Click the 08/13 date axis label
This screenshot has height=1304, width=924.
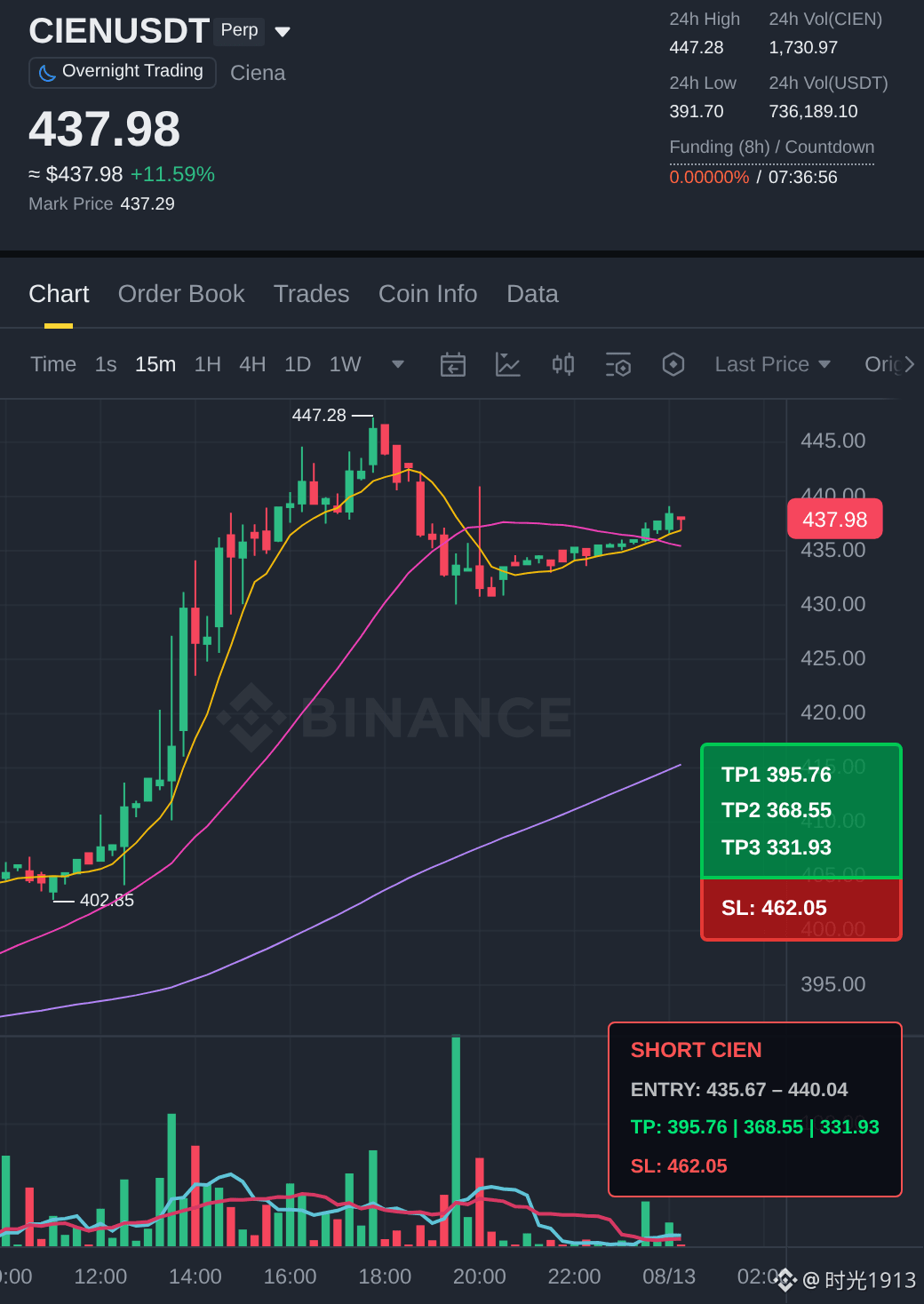coord(669,1276)
